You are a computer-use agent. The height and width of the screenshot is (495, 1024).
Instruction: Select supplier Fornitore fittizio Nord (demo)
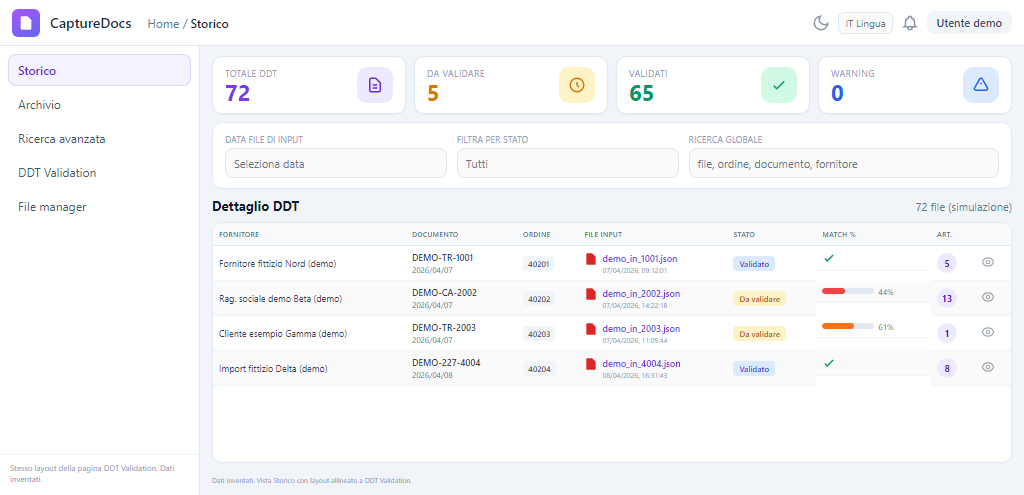[x=278, y=264]
